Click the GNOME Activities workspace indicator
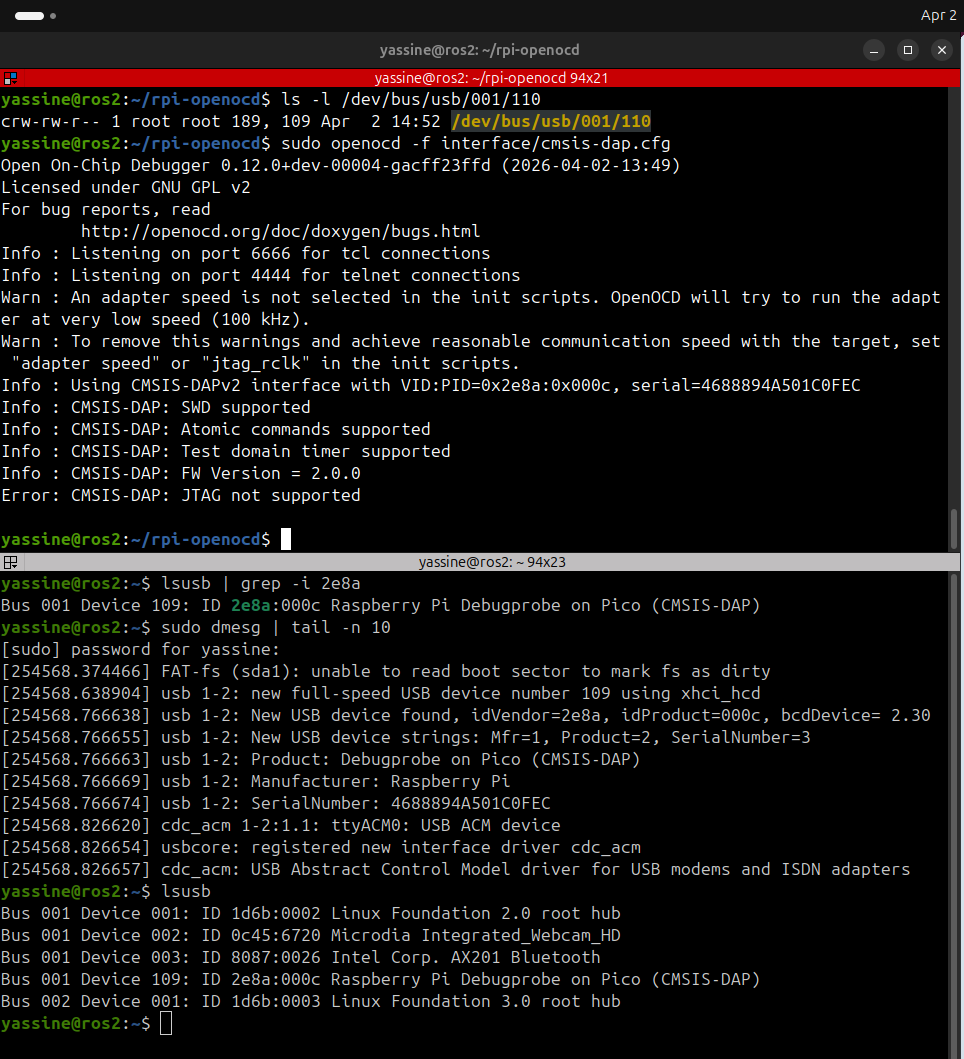The height and width of the screenshot is (1059, 964). click(35, 16)
